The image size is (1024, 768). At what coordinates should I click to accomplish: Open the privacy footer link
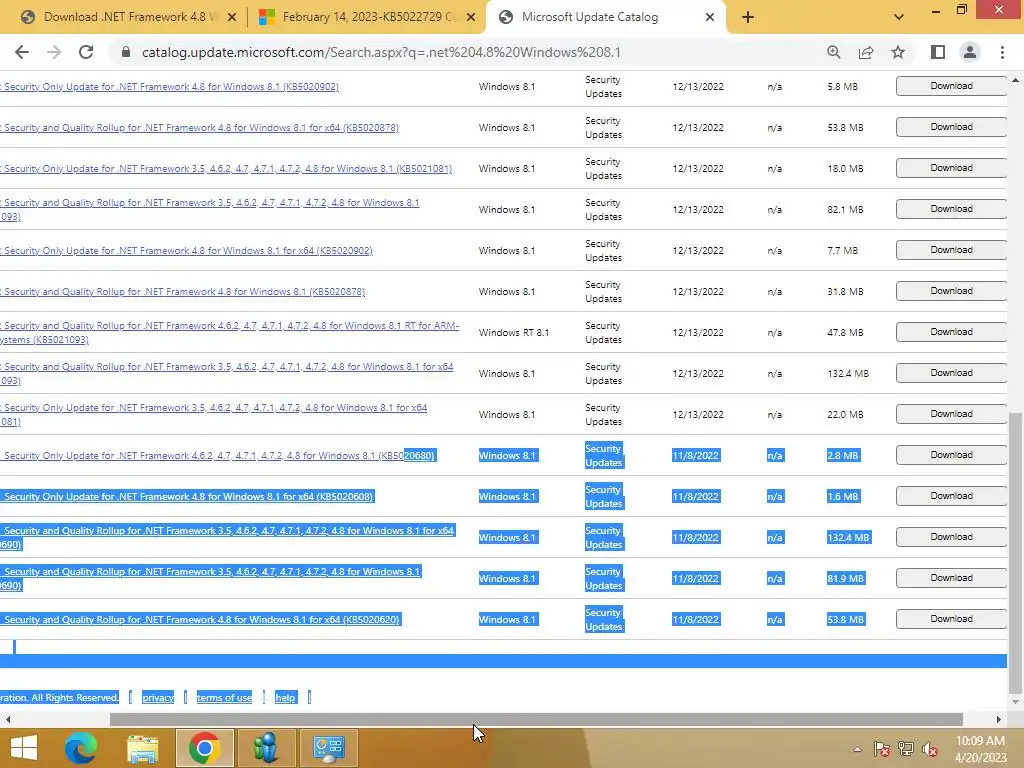pos(158,697)
